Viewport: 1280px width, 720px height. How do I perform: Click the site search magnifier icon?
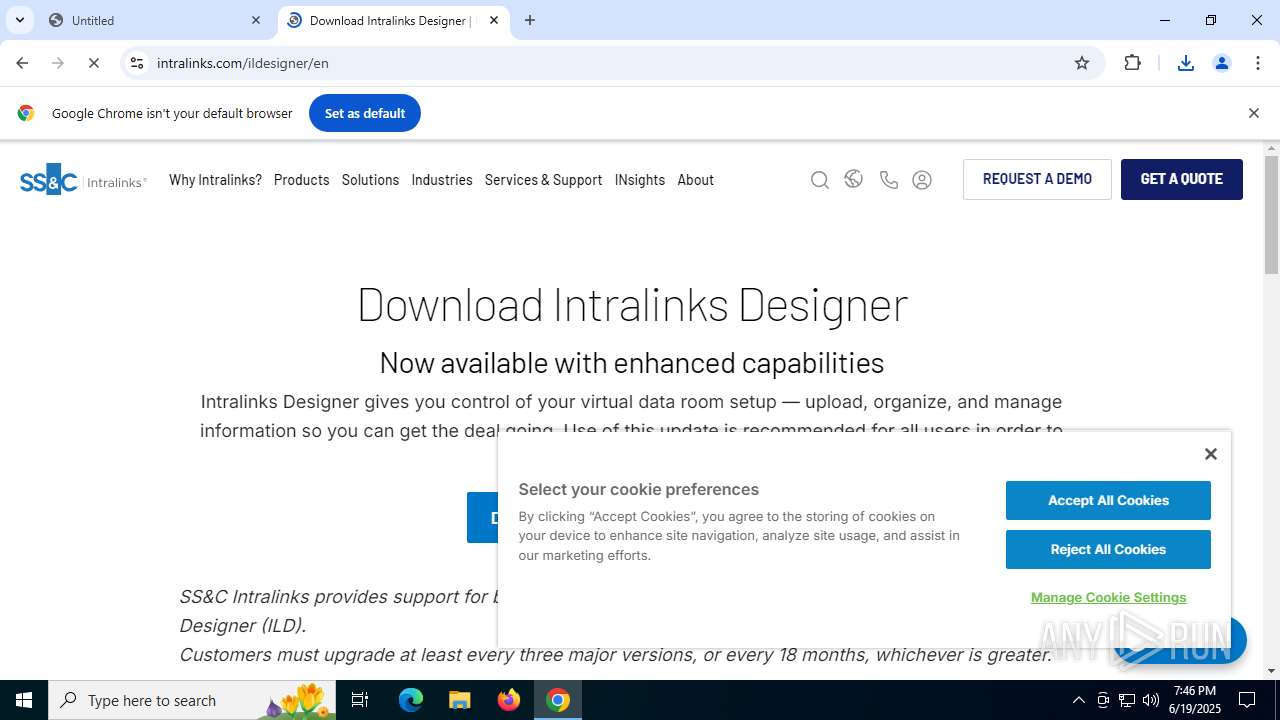click(x=820, y=180)
